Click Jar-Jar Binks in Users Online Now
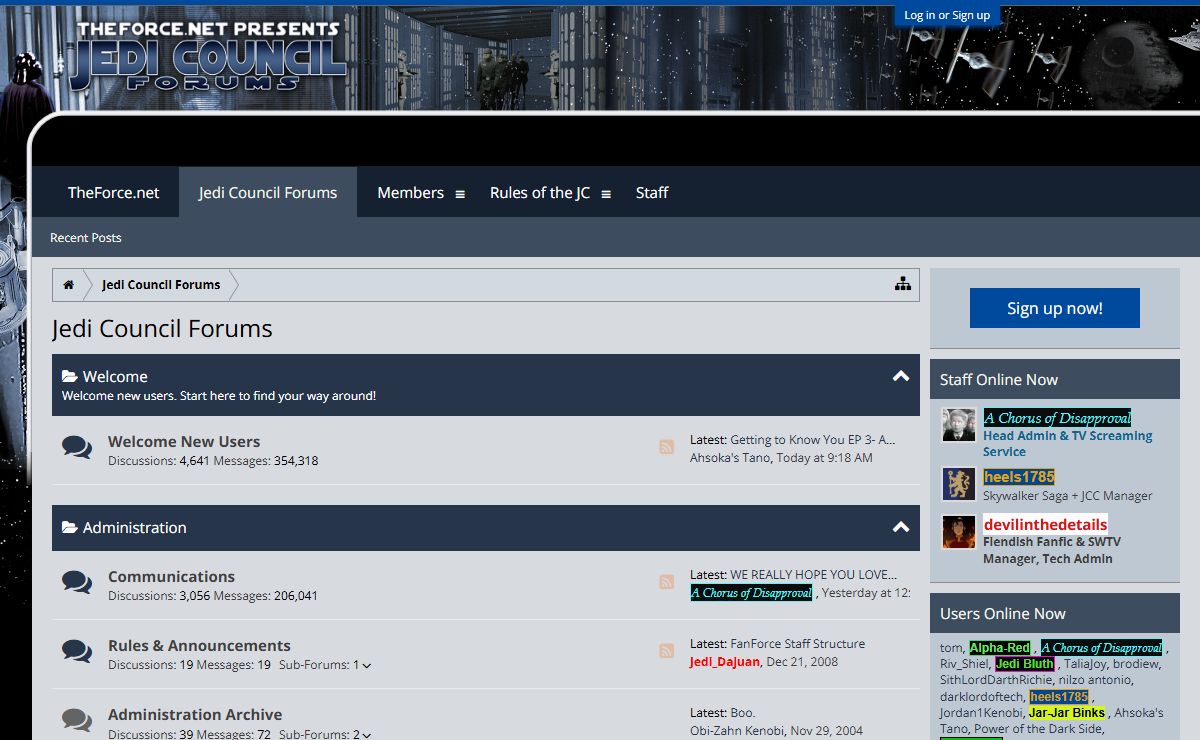The width and height of the screenshot is (1200, 740). 1067,712
